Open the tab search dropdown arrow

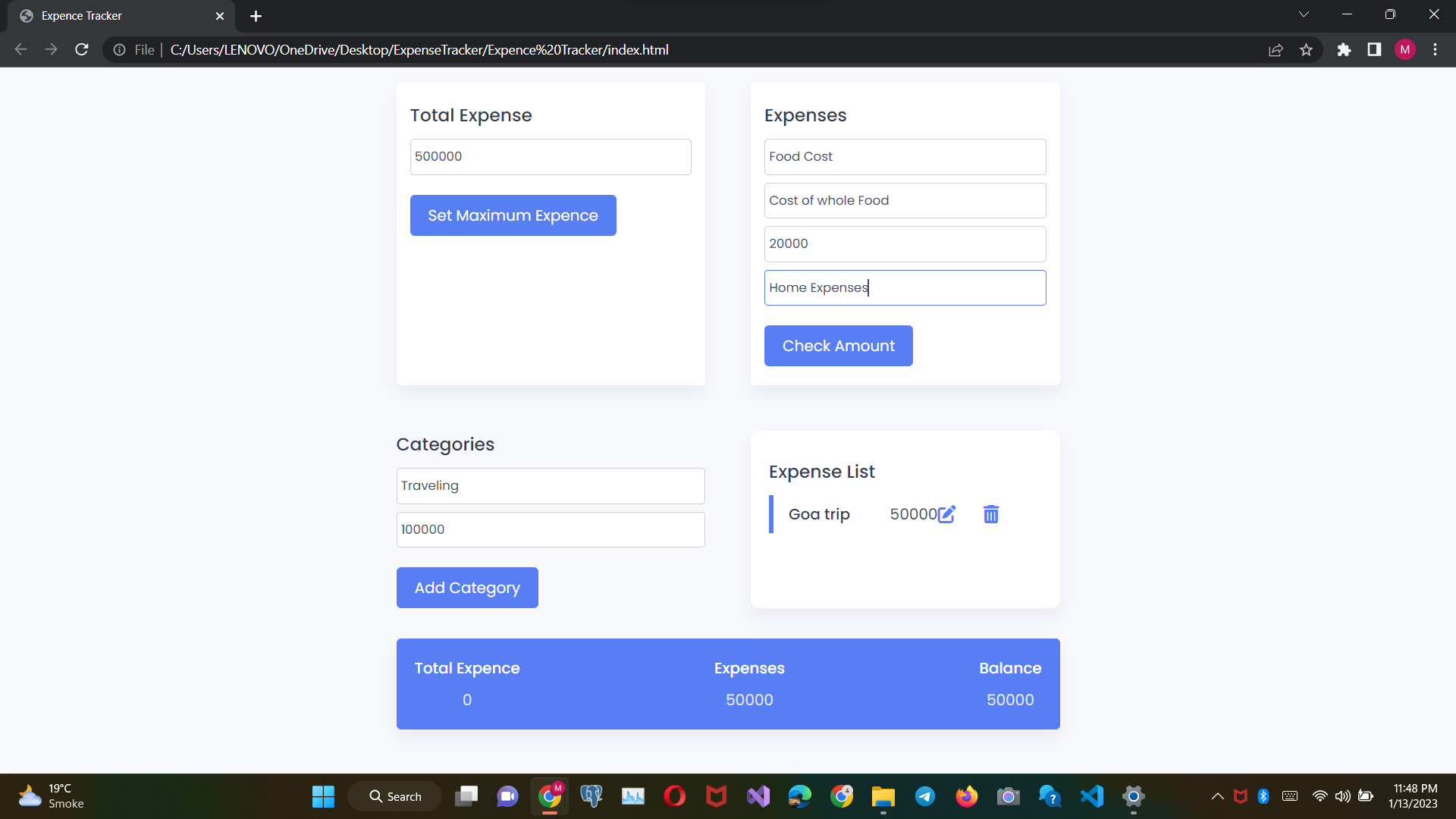pos(1304,14)
